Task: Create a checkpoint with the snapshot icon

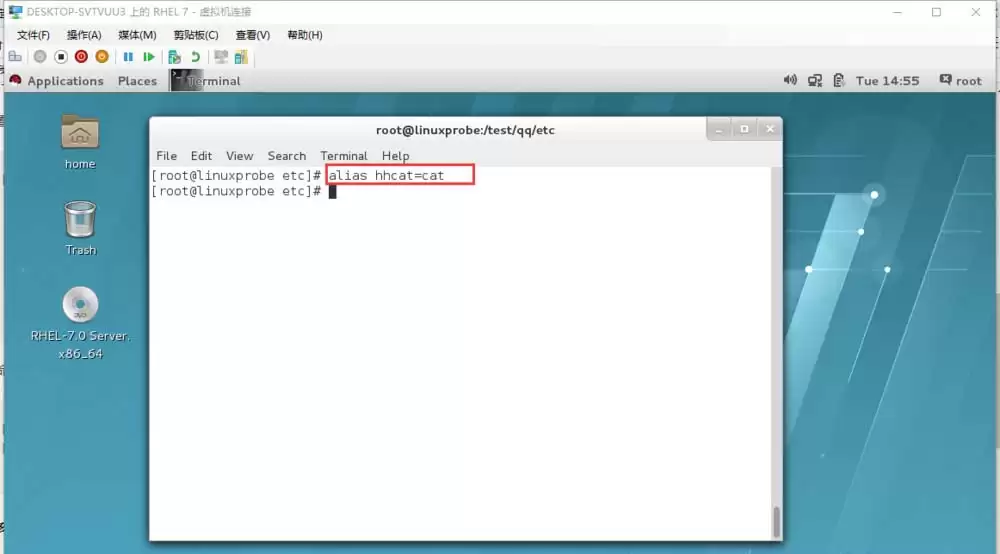Action: 174,57
